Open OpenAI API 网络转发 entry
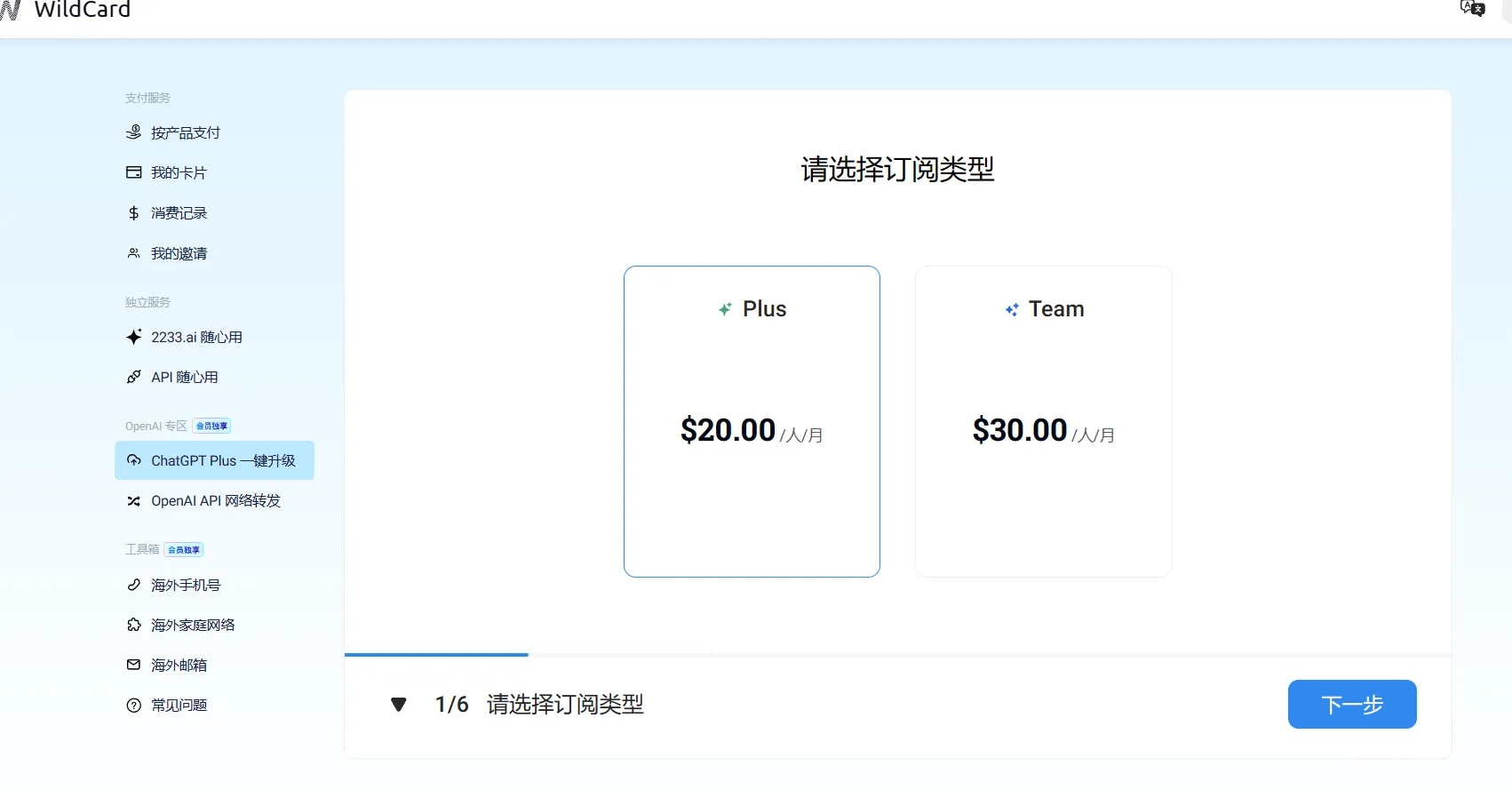Screen dimensions: 1512x790 (x=214, y=501)
